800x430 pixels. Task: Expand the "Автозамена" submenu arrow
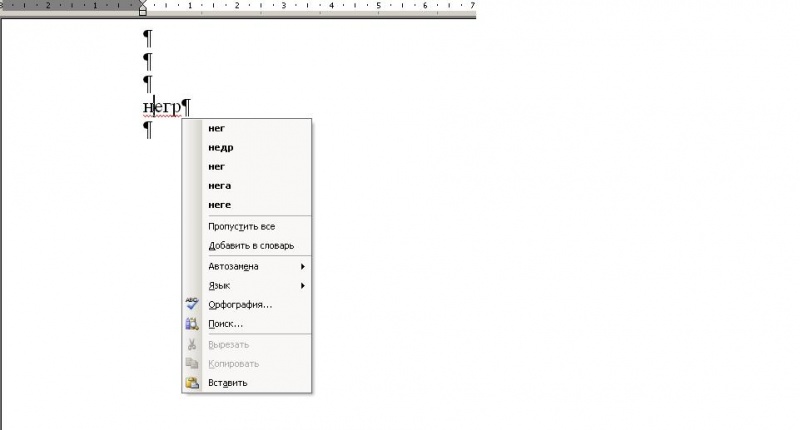(302, 267)
